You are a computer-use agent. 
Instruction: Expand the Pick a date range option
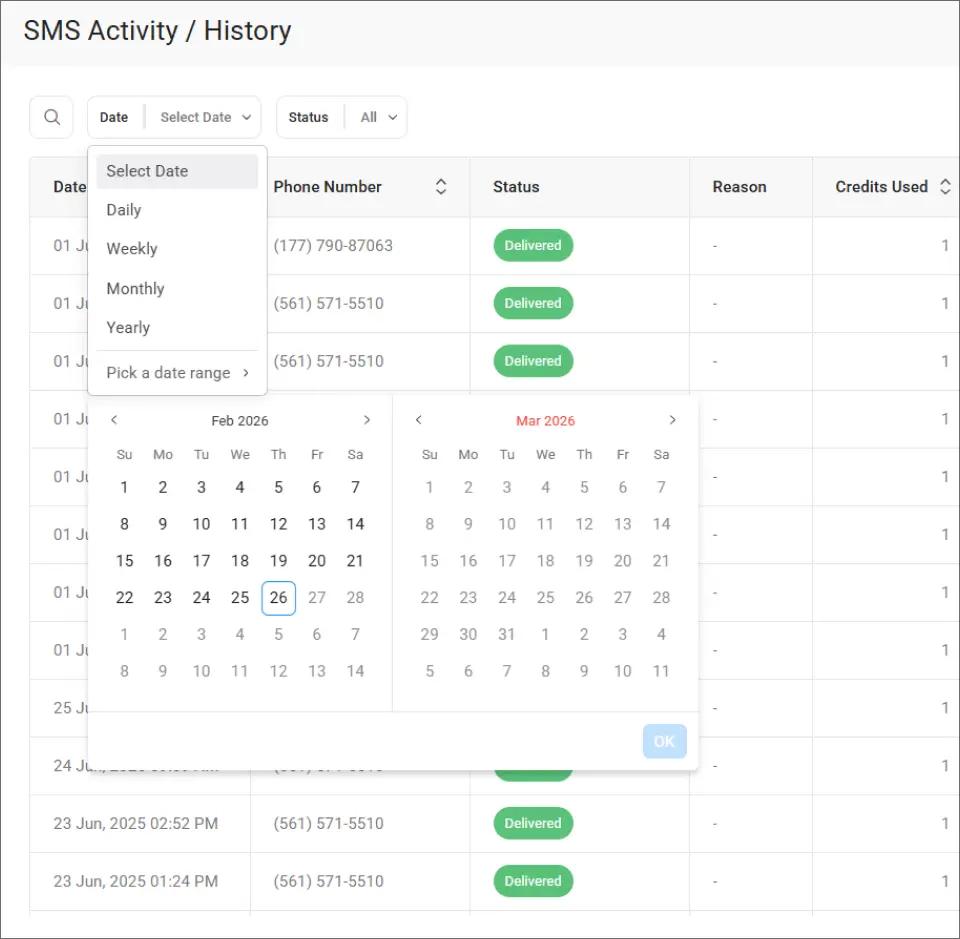pos(168,372)
